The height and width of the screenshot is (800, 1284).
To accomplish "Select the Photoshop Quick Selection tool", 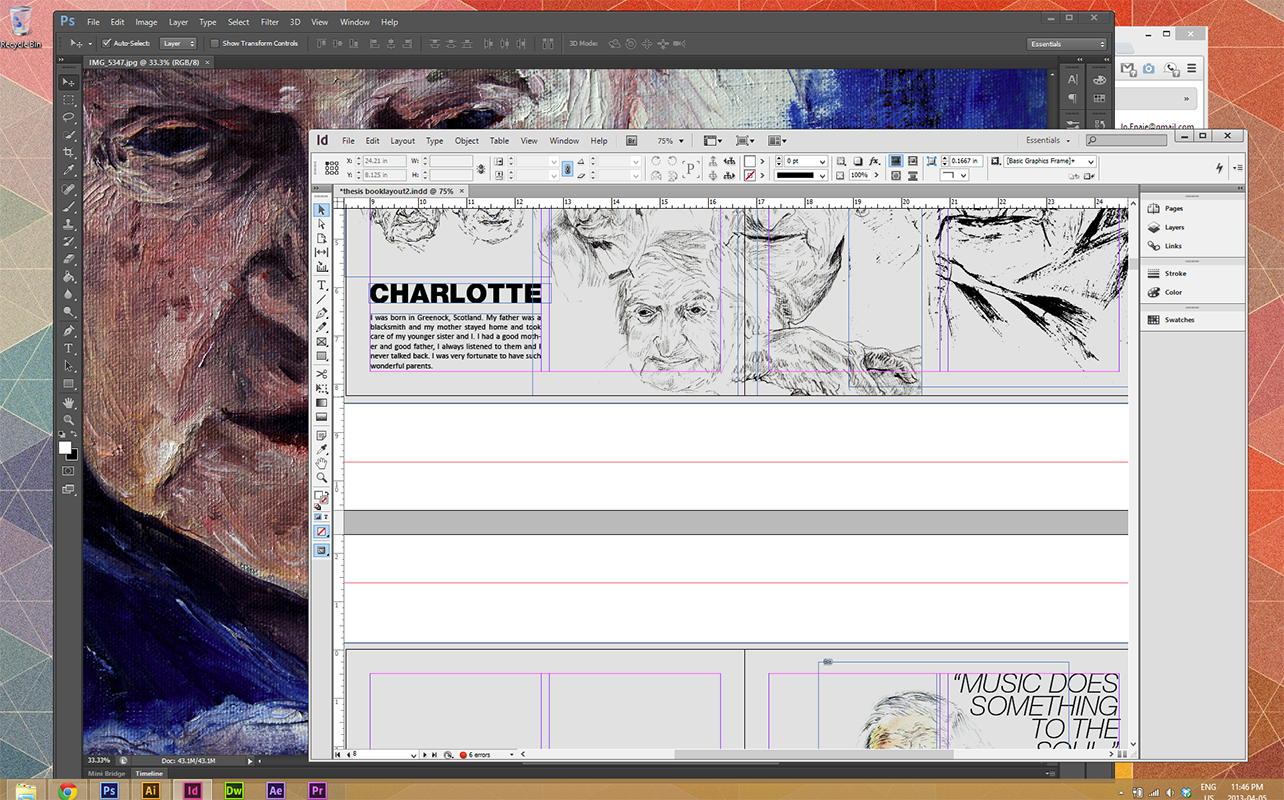I will tap(68, 134).
